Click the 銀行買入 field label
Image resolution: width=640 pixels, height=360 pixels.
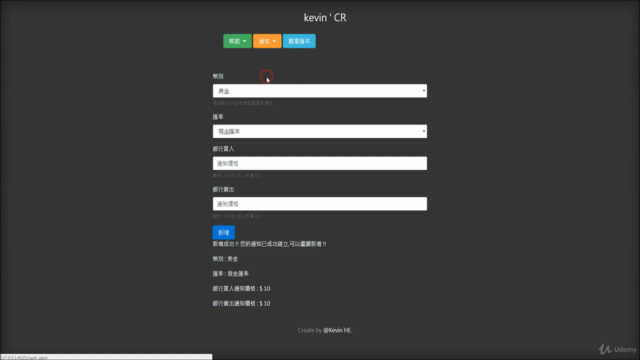pyautogui.click(x=223, y=149)
